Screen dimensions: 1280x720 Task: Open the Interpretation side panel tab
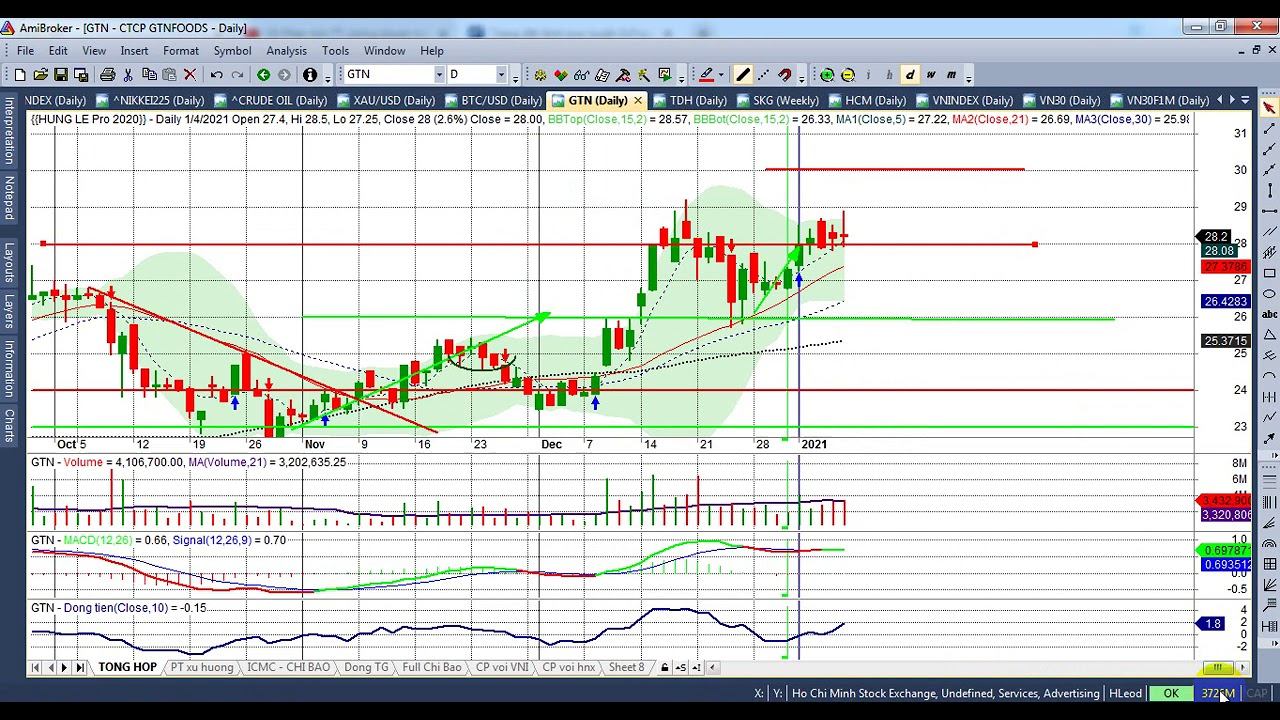(9, 131)
